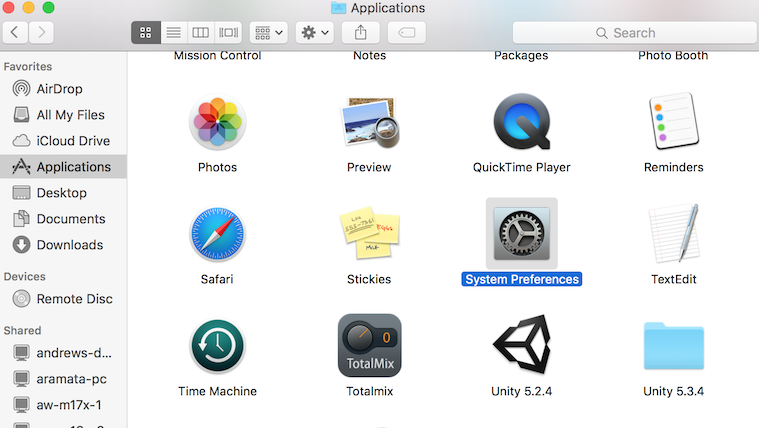Click the Stickies name label

click(x=369, y=279)
